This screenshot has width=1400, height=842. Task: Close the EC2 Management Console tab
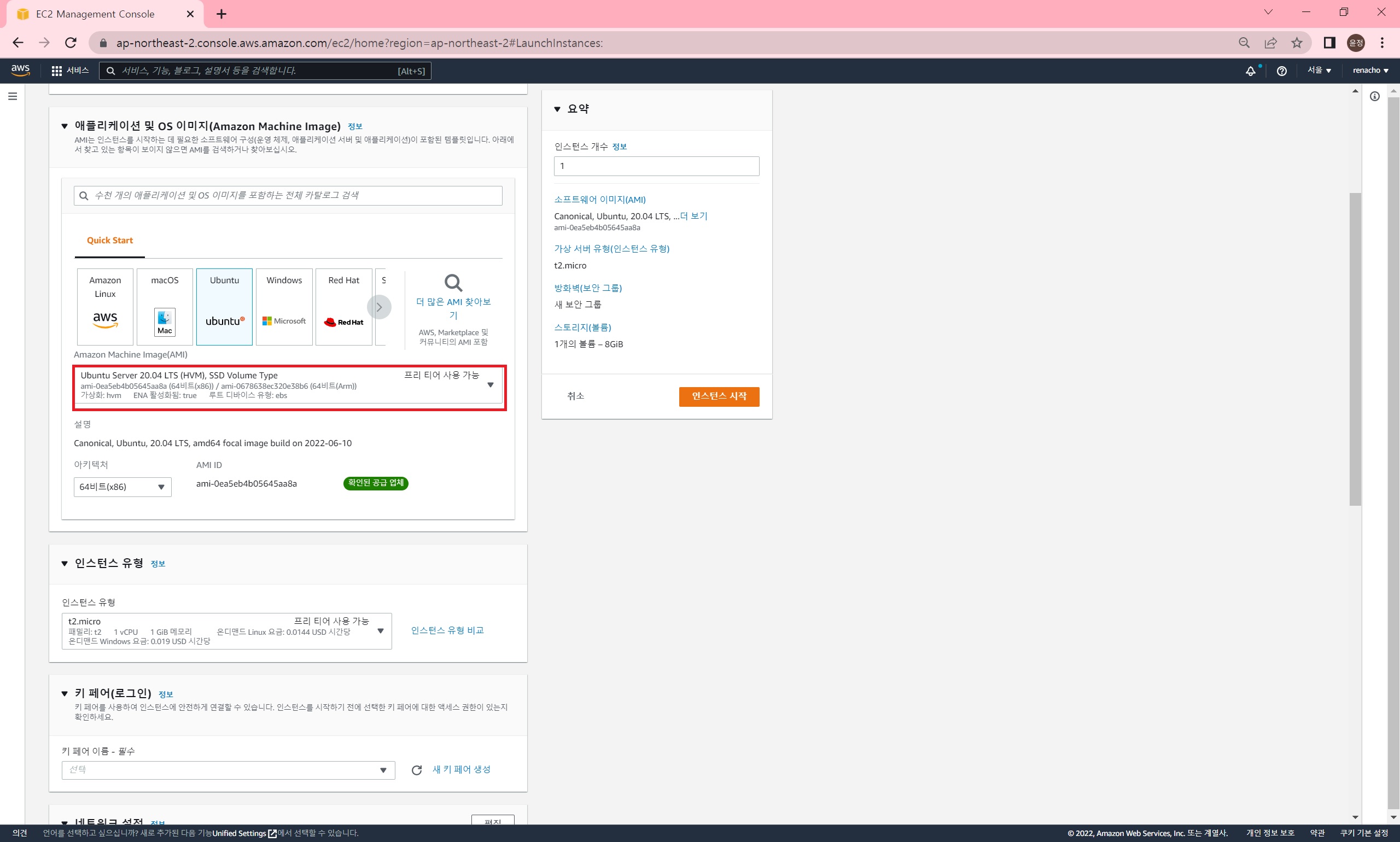point(191,14)
